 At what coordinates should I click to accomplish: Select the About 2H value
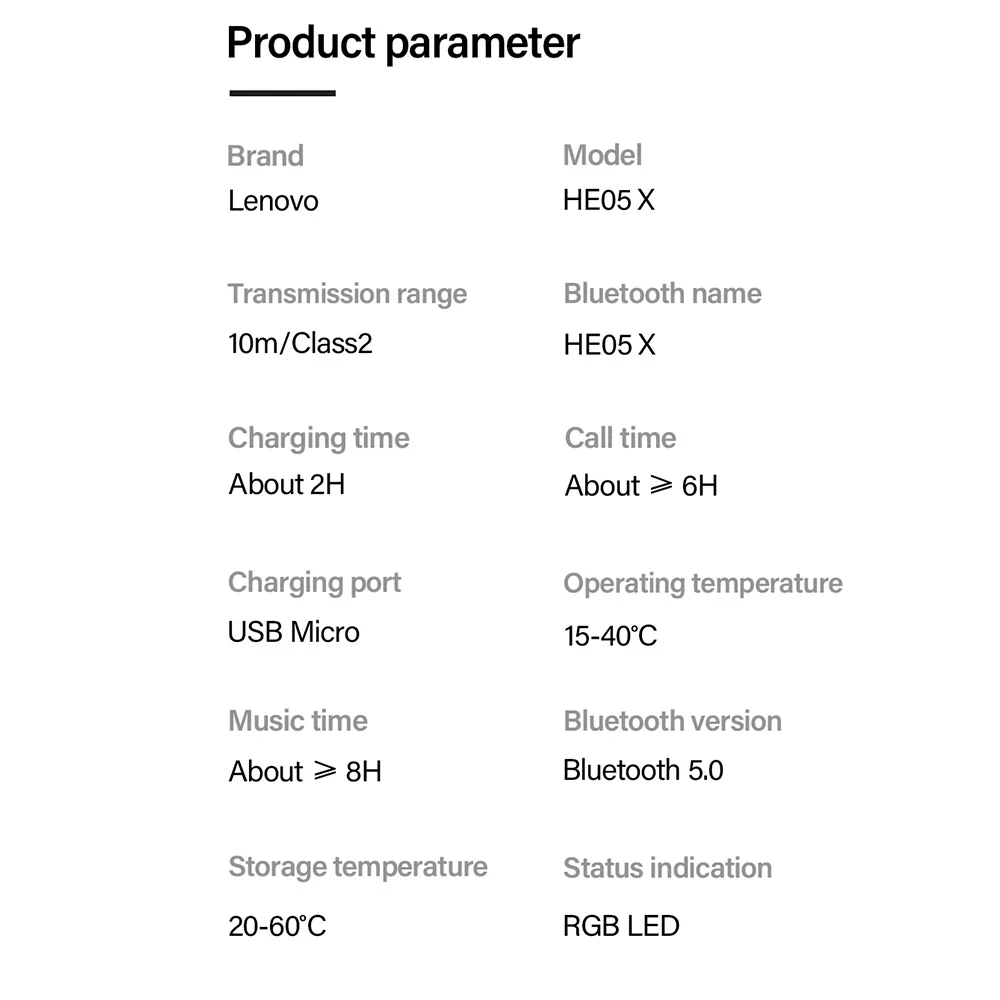[x=287, y=484]
